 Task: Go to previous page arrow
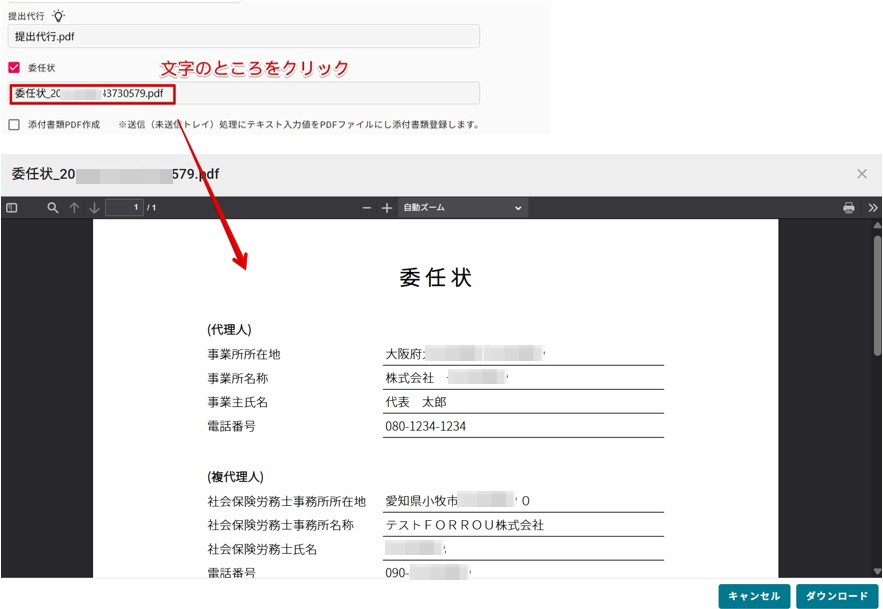pos(74,208)
